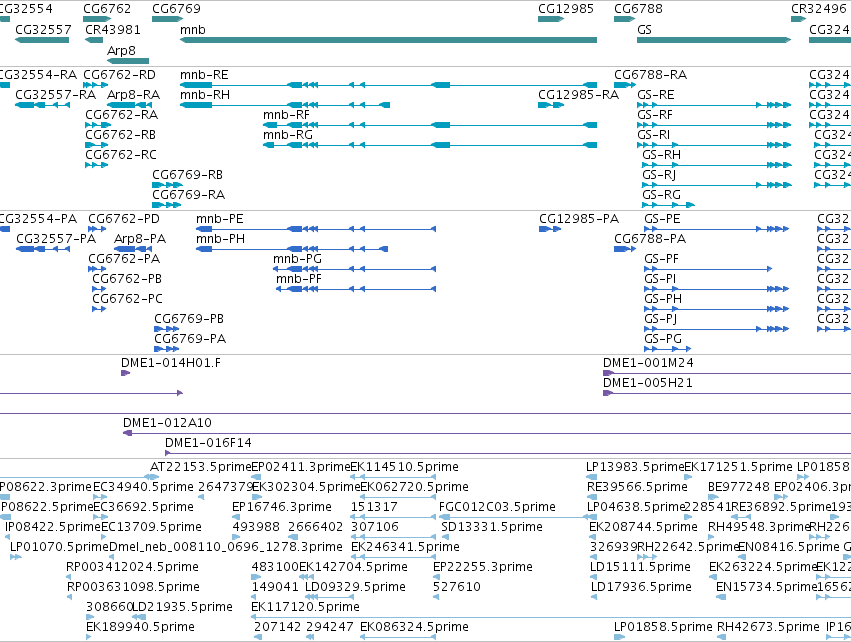Image resolution: width=851 pixels, height=642 pixels.
Task: Click the CG6762 gene label
Action: coord(107,9)
